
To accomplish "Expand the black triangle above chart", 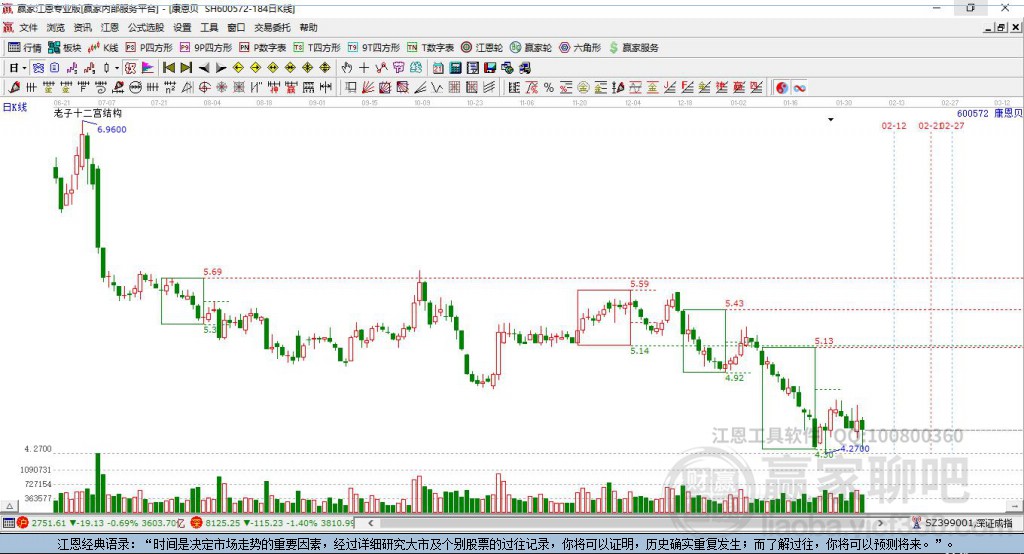I will click(831, 120).
